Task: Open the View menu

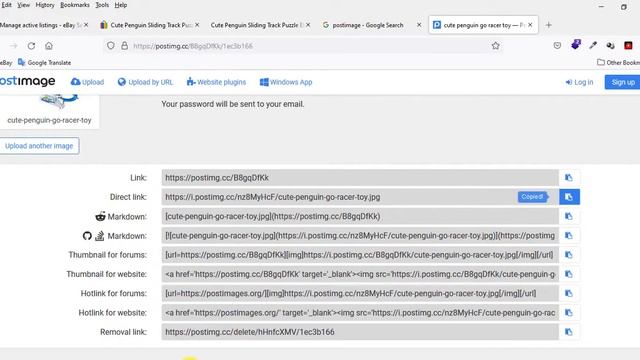Action: [x=23, y=5]
